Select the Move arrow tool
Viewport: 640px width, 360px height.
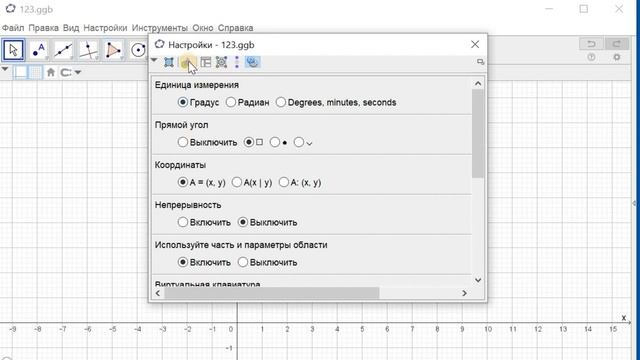pos(13,50)
